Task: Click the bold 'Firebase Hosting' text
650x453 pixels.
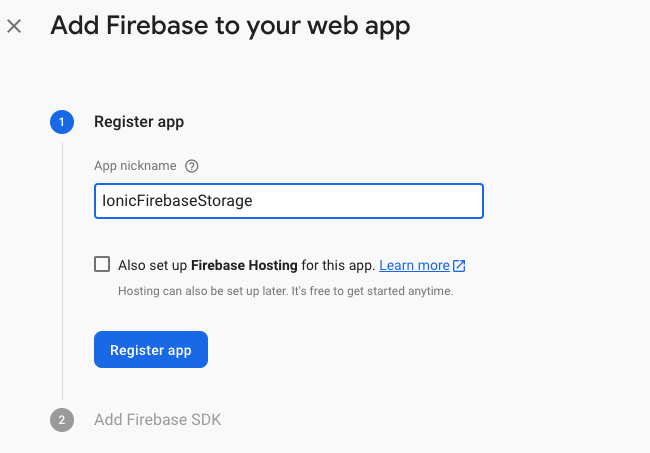Action: coord(244,266)
